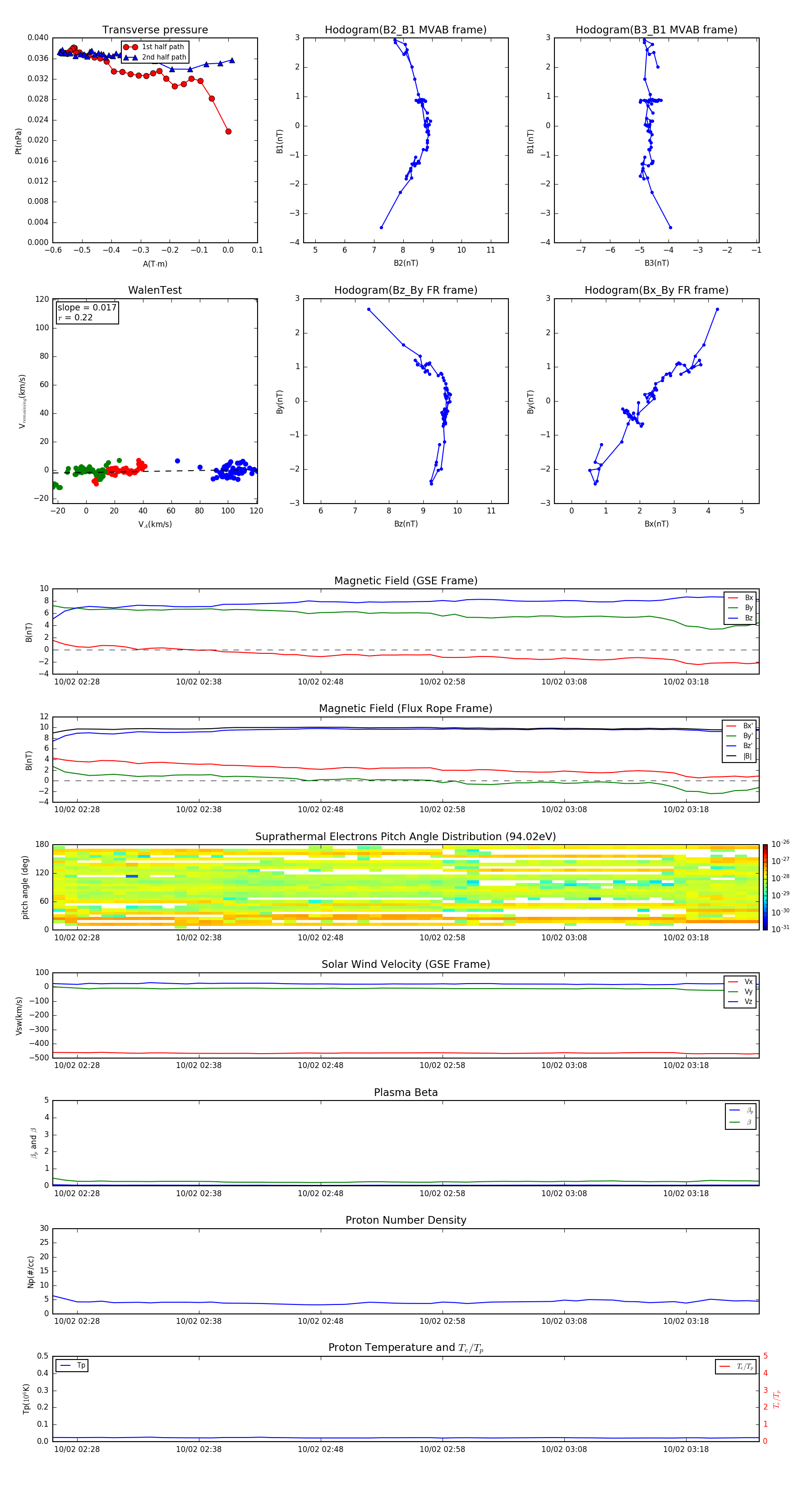Click 'Np(#/cc)' y-axis label
Viewport: 812px width, 1489px height.
tap(31, 1272)
